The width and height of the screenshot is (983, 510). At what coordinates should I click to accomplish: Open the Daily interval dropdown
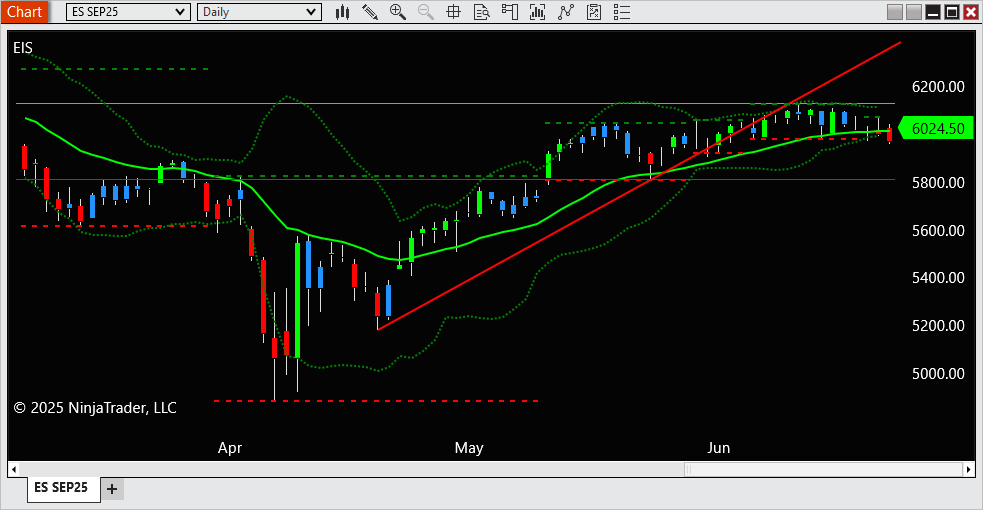click(259, 12)
